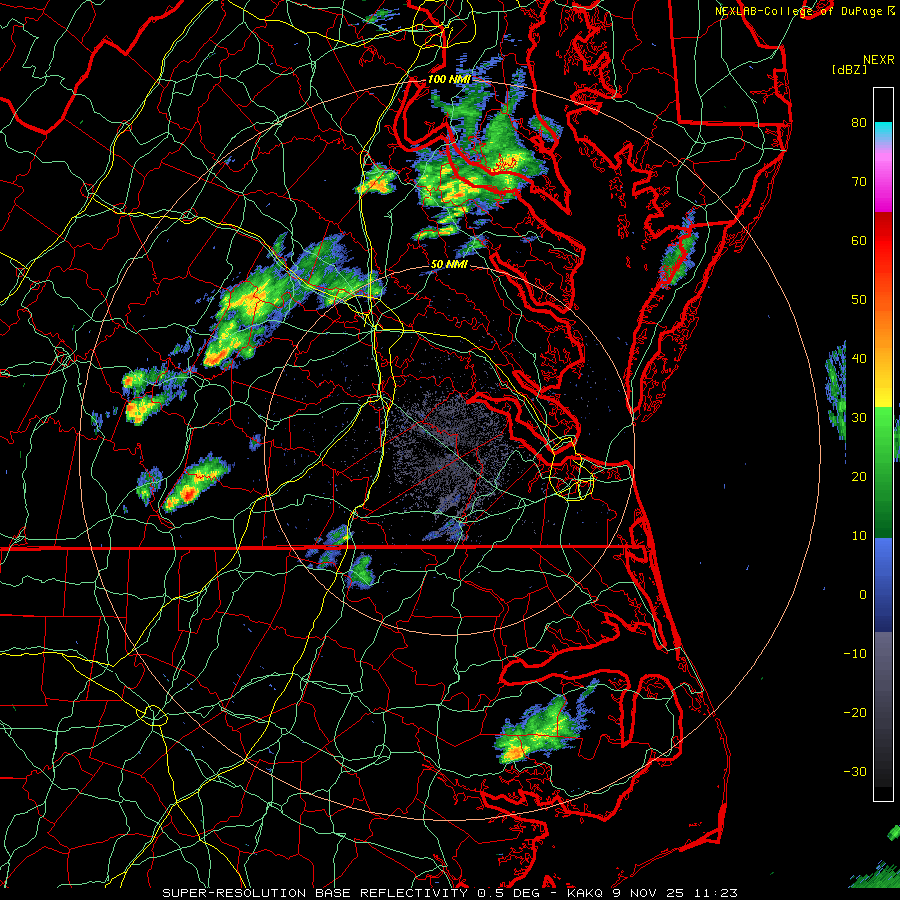Click the -20 dBZ legend value
This screenshot has width=900, height=900.
[855, 713]
